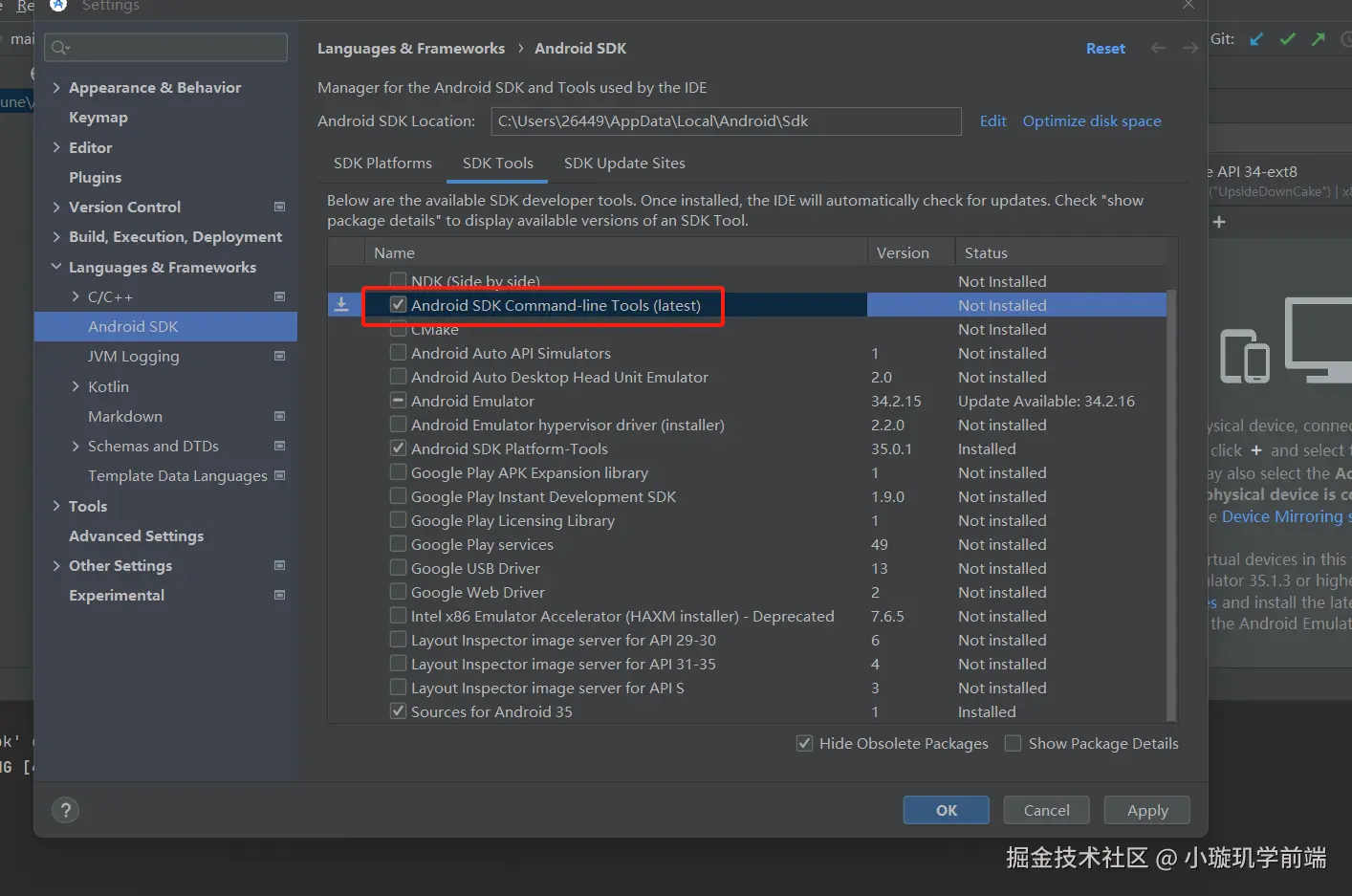Uncheck Sources for Android 35

[x=399, y=711]
